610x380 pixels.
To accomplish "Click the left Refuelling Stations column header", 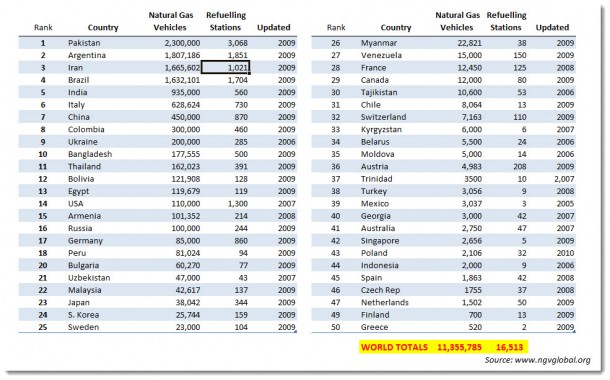I will click(226, 21).
